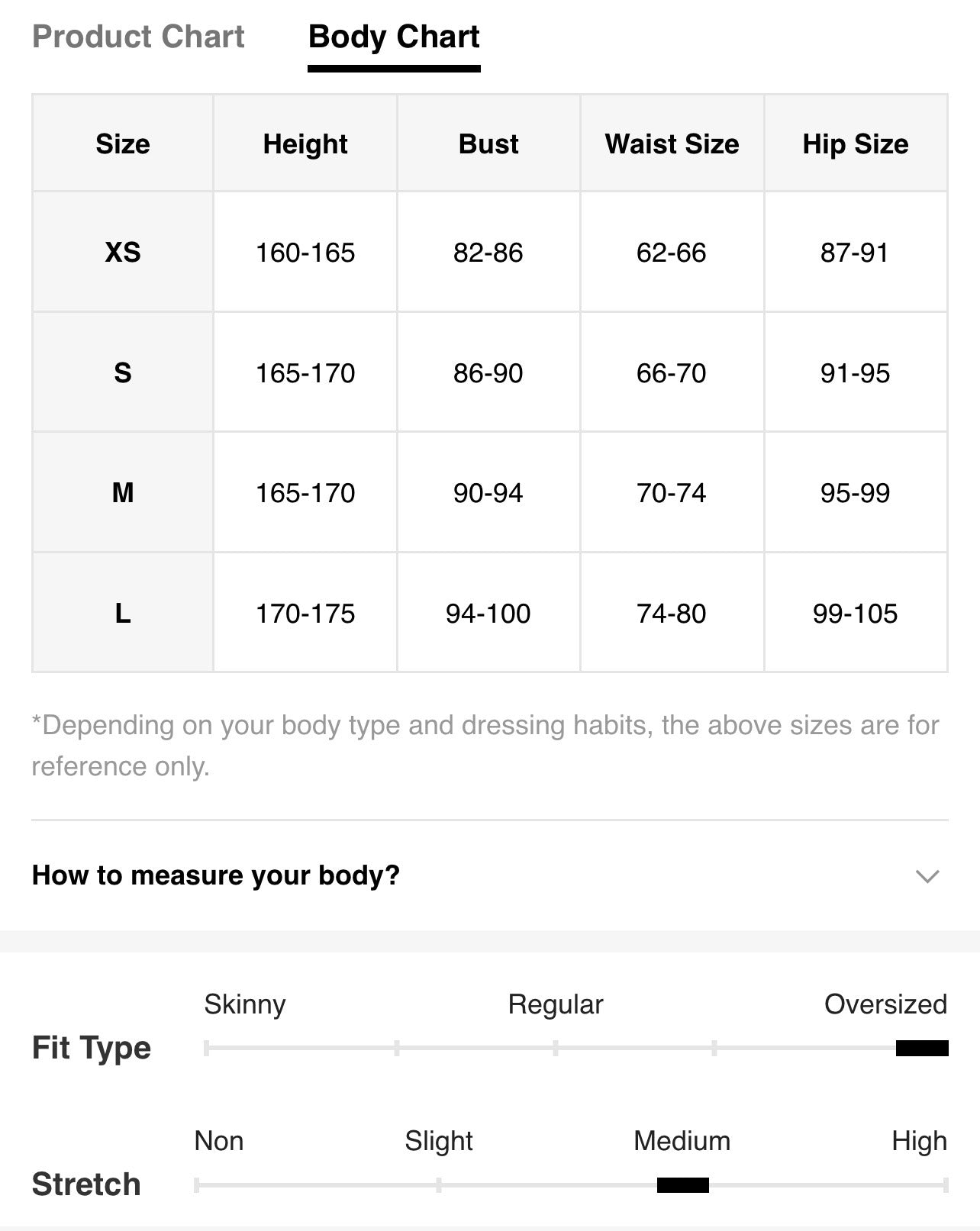The width and height of the screenshot is (980, 1231).
Task: Select the M size row label
Action: point(123,493)
